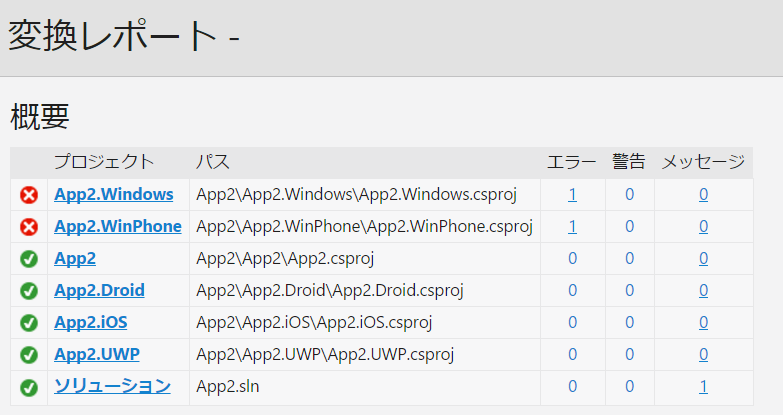Click the メッセージ column header
Image resolution: width=783 pixels, height=415 pixels.
coord(703,162)
